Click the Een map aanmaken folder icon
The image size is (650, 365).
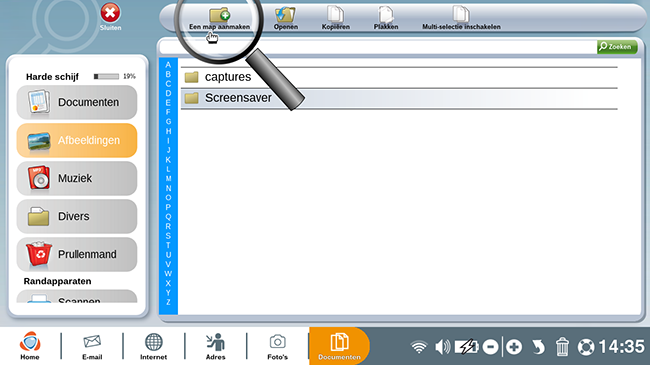click(x=220, y=15)
